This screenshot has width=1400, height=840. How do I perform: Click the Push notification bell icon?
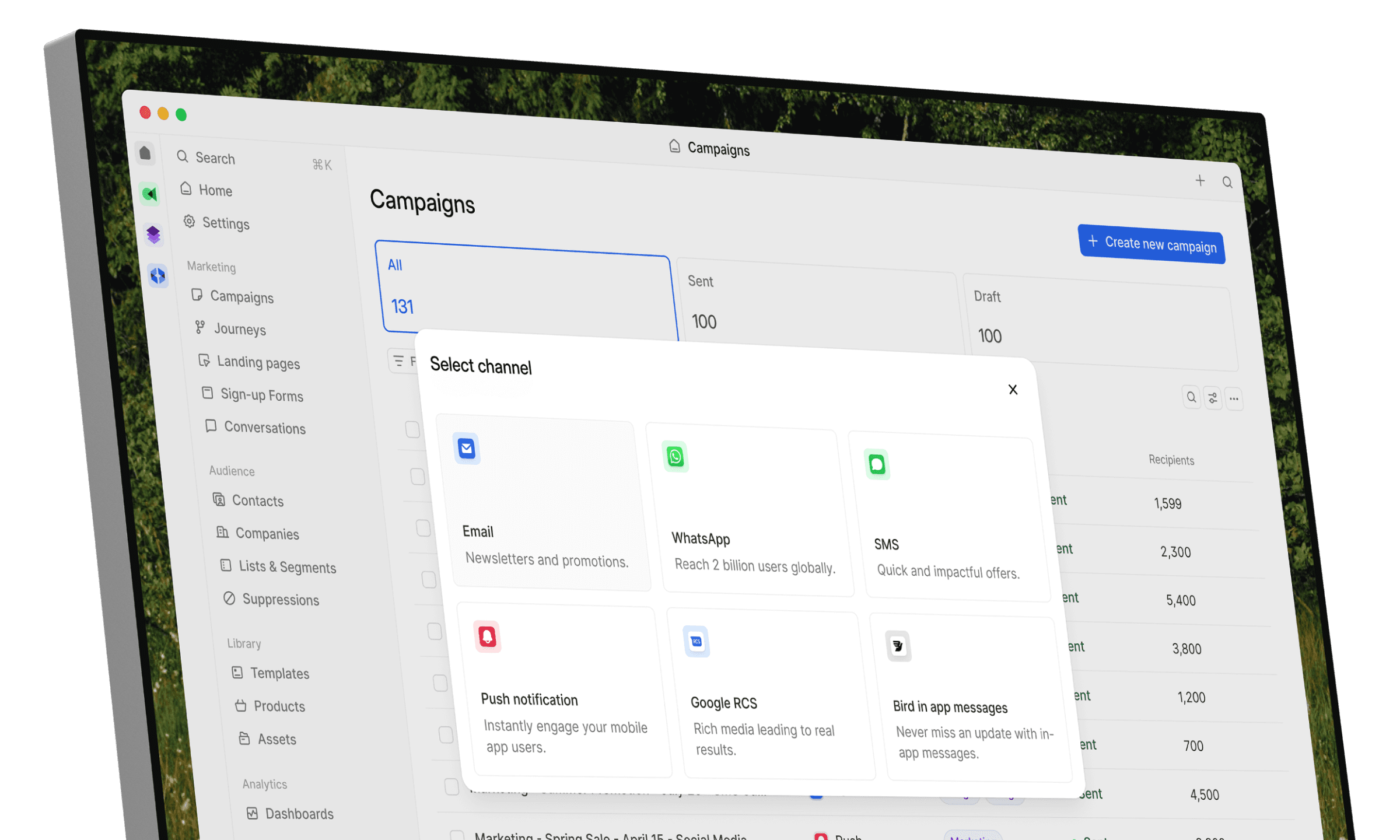[x=487, y=636]
